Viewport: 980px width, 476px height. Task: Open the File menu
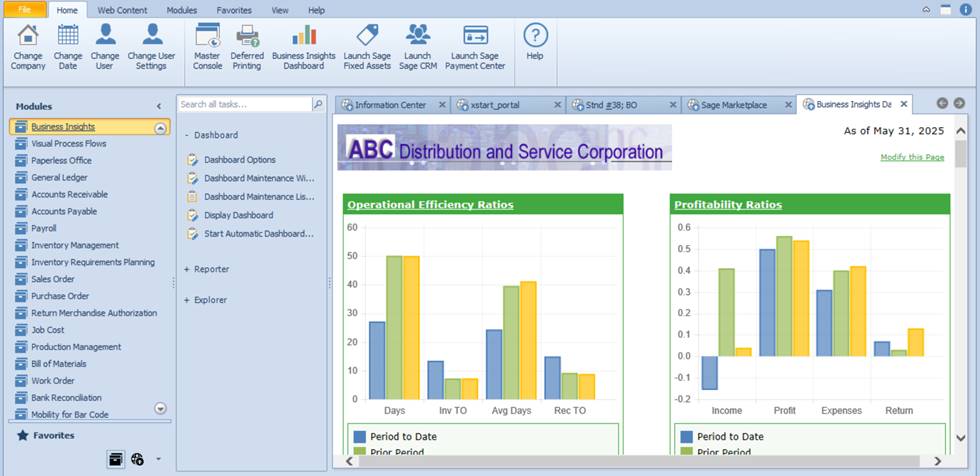point(24,10)
